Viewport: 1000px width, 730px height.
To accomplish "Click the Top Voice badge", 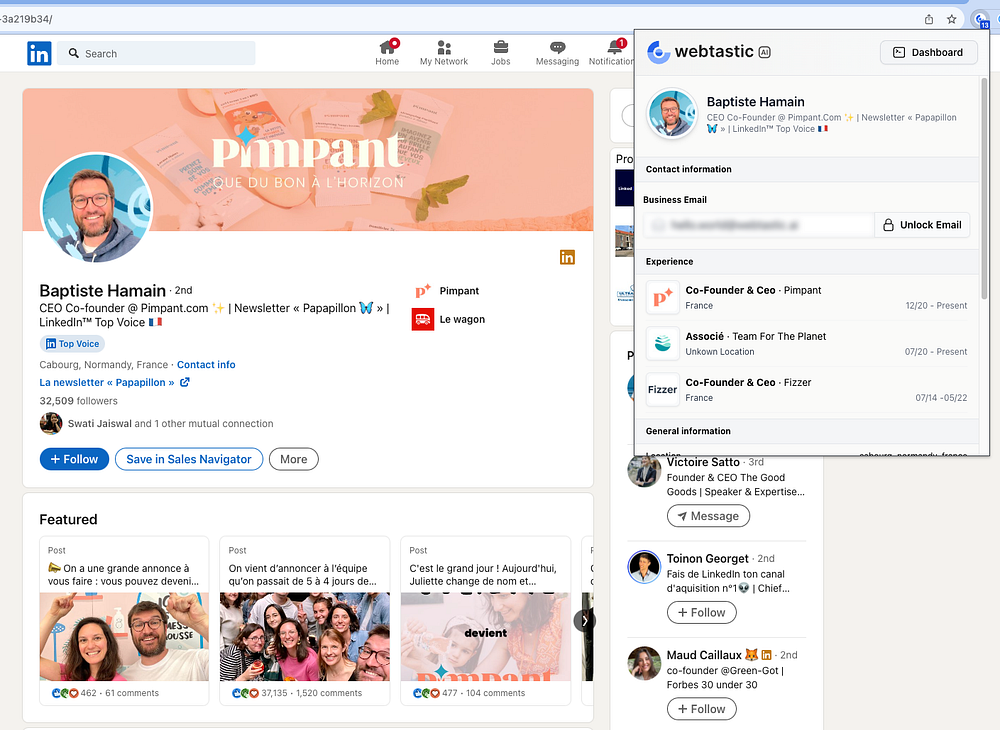I will click(x=72, y=344).
